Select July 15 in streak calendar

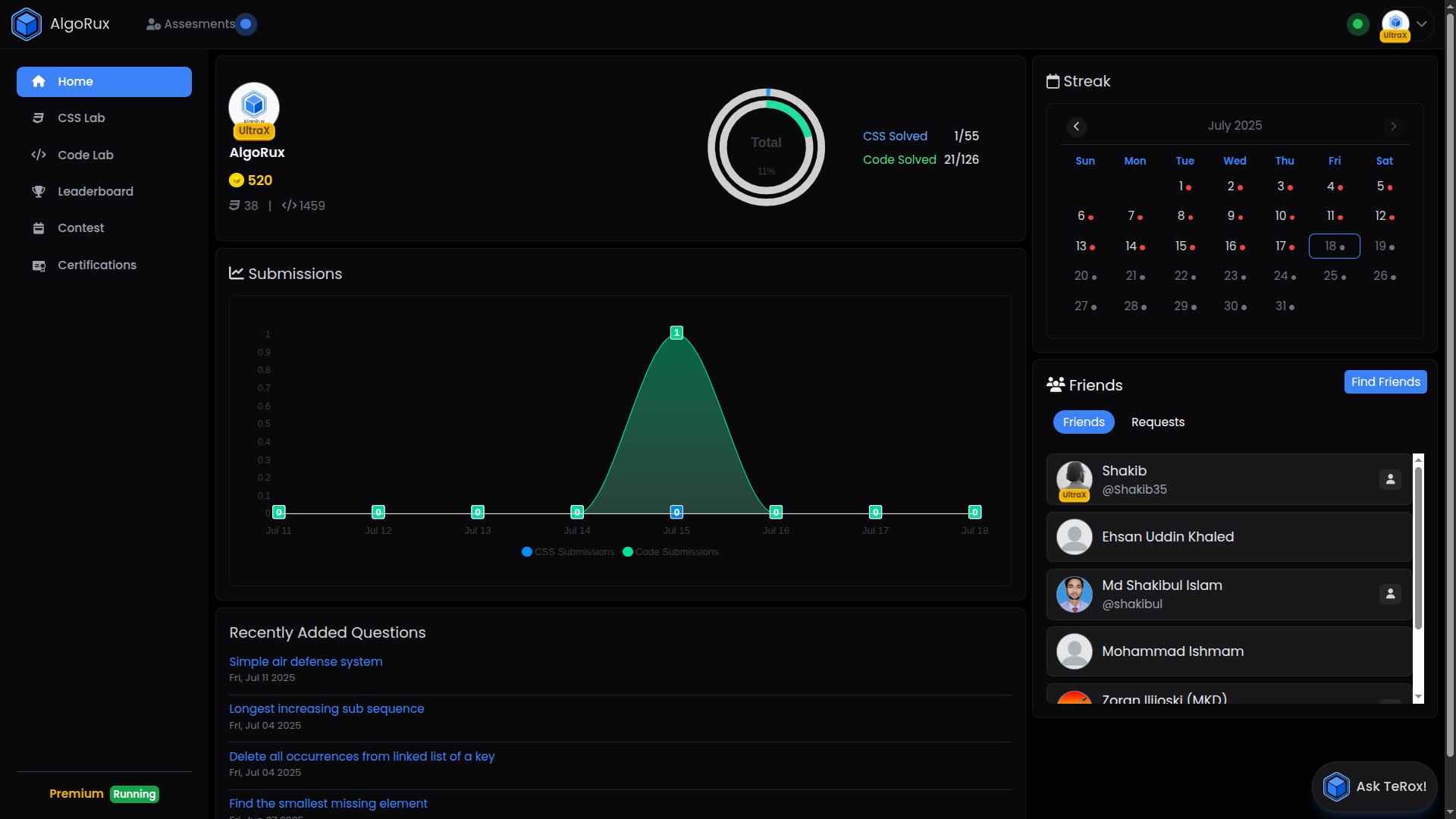pyautogui.click(x=1185, y=246)
